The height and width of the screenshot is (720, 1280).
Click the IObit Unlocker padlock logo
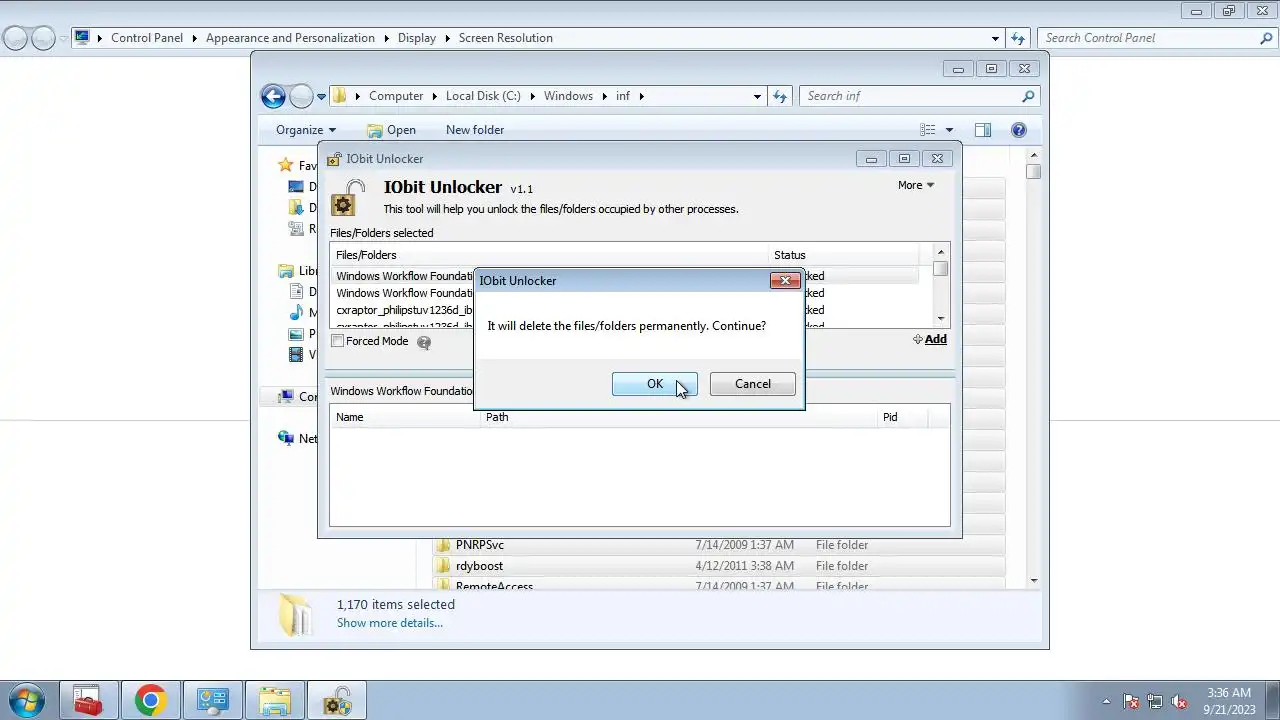coord(349,197)
